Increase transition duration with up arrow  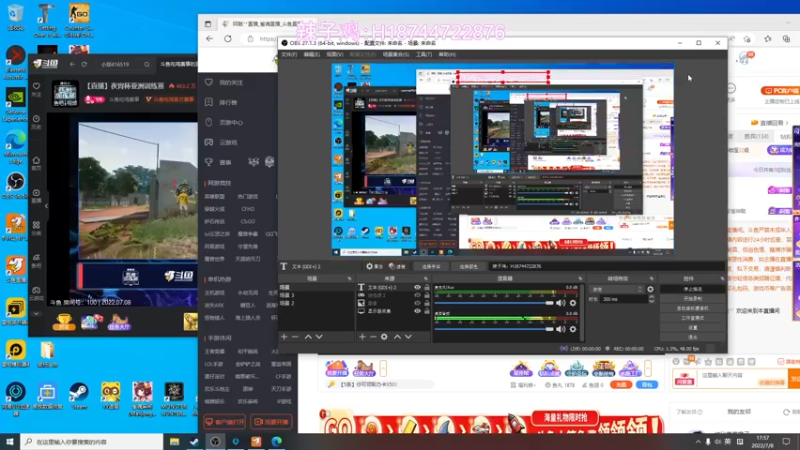tap(651, 297)
